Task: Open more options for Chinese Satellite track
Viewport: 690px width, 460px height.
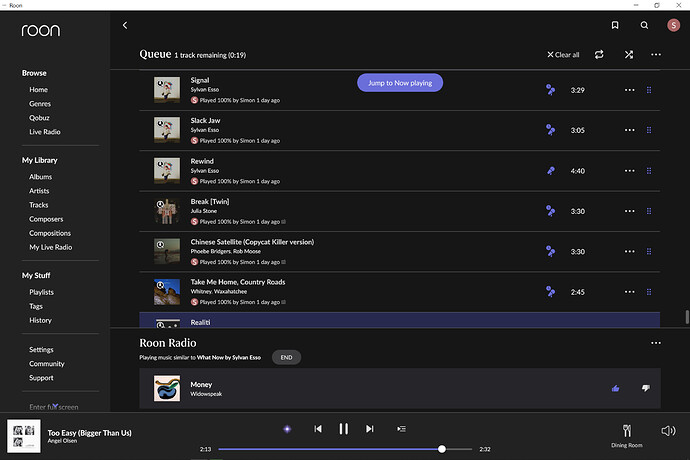Action: 630,251
